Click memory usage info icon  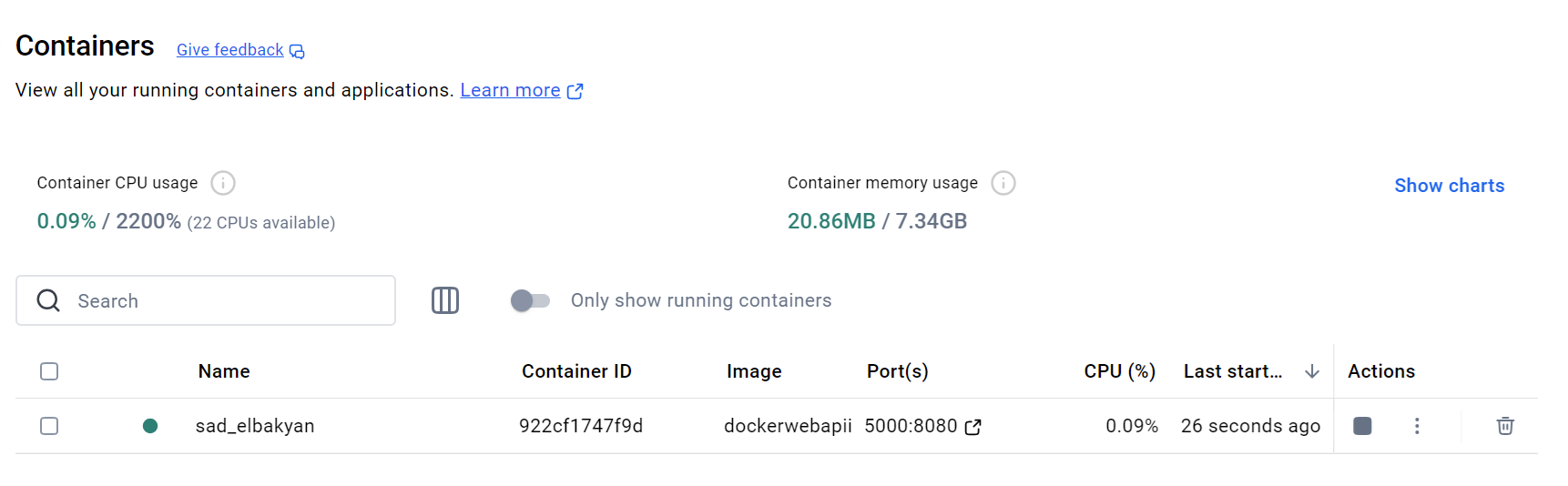1003,183
